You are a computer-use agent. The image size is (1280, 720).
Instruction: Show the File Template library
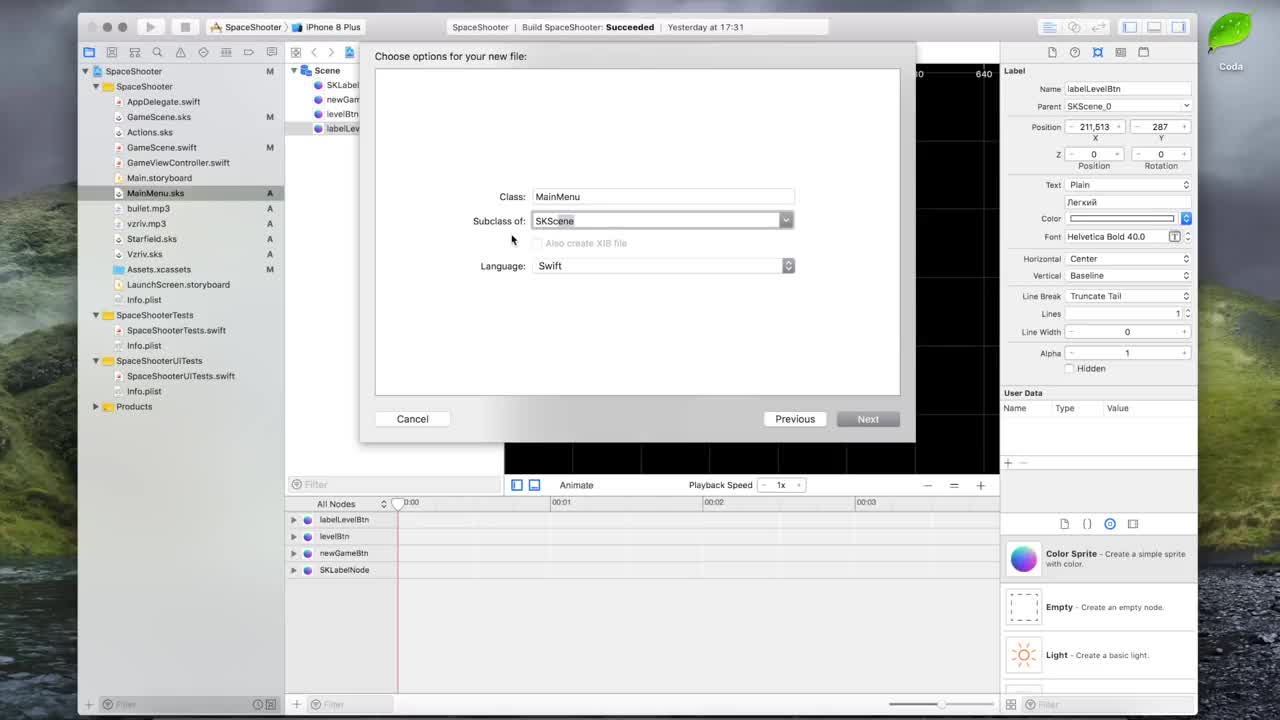coord(1064,524)
